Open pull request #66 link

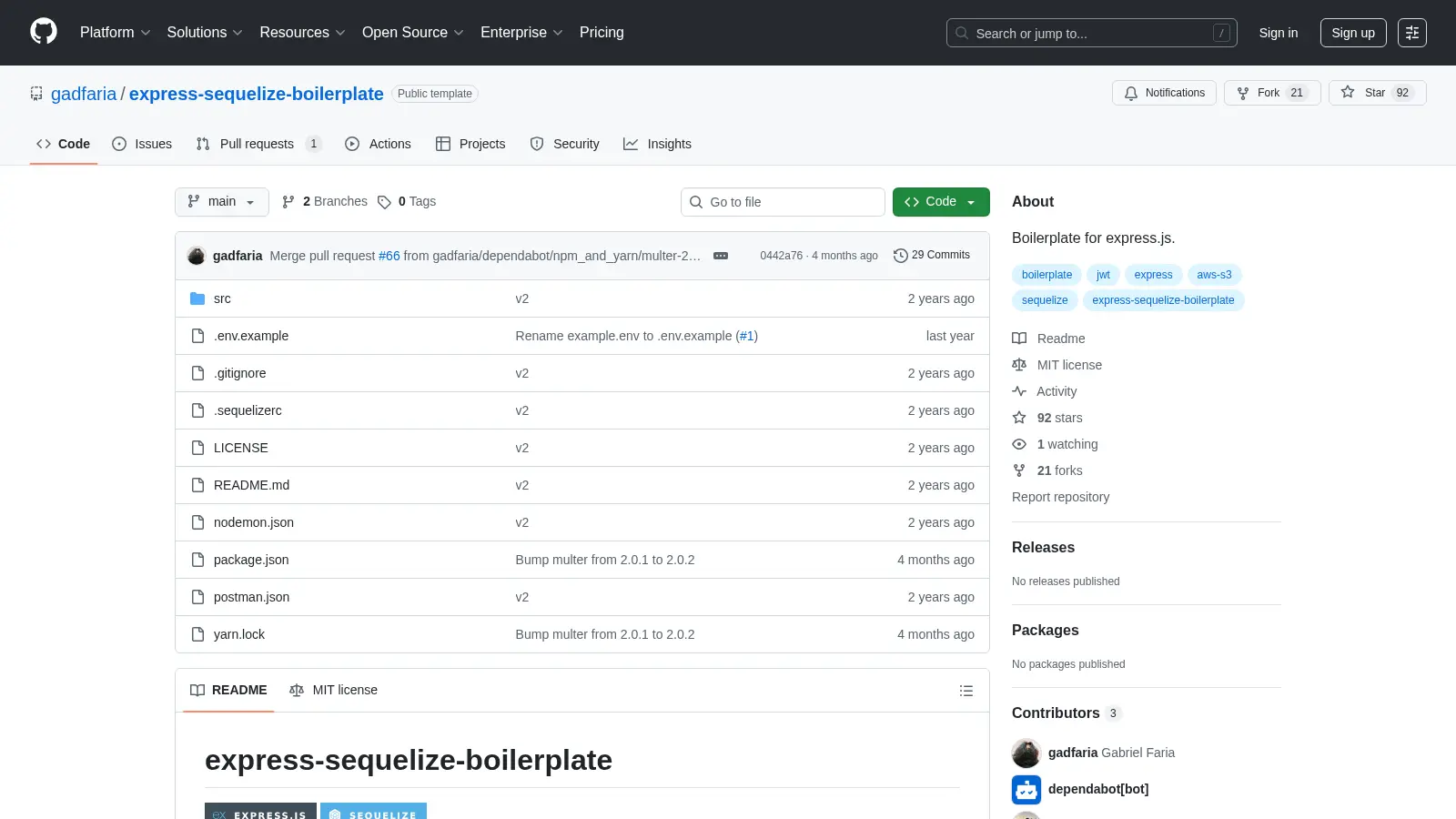[389, 256]
